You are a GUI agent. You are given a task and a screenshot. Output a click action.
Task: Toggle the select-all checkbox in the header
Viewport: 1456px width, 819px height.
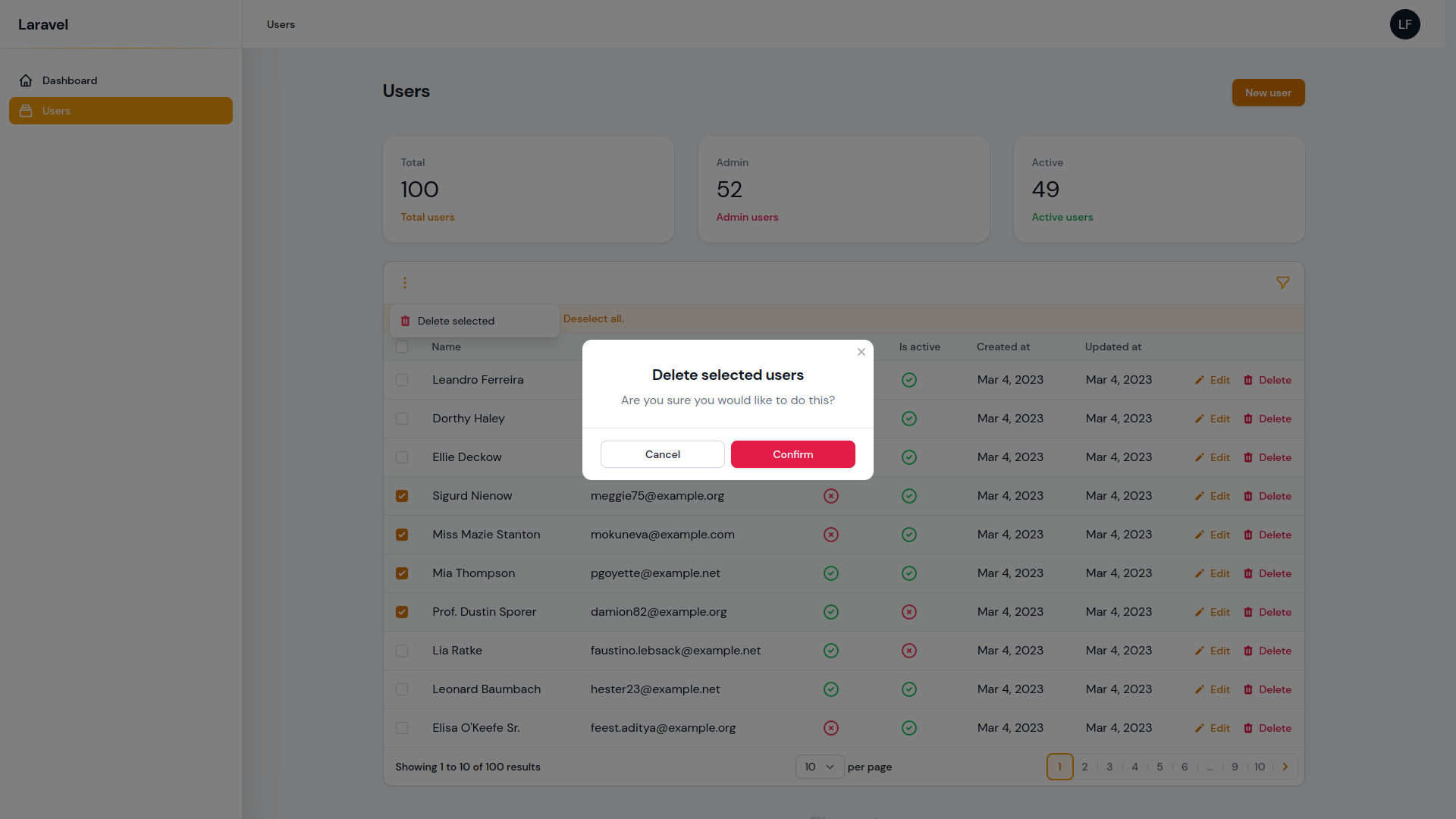(402, 347)
